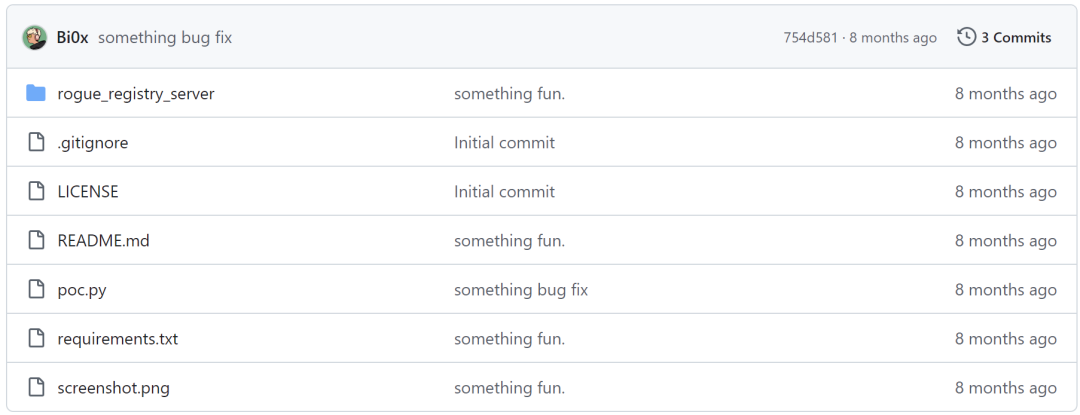The width and height of the screenshot is (1080, 415).
Task: Open the poc.py file
Action: coord(82,290)
